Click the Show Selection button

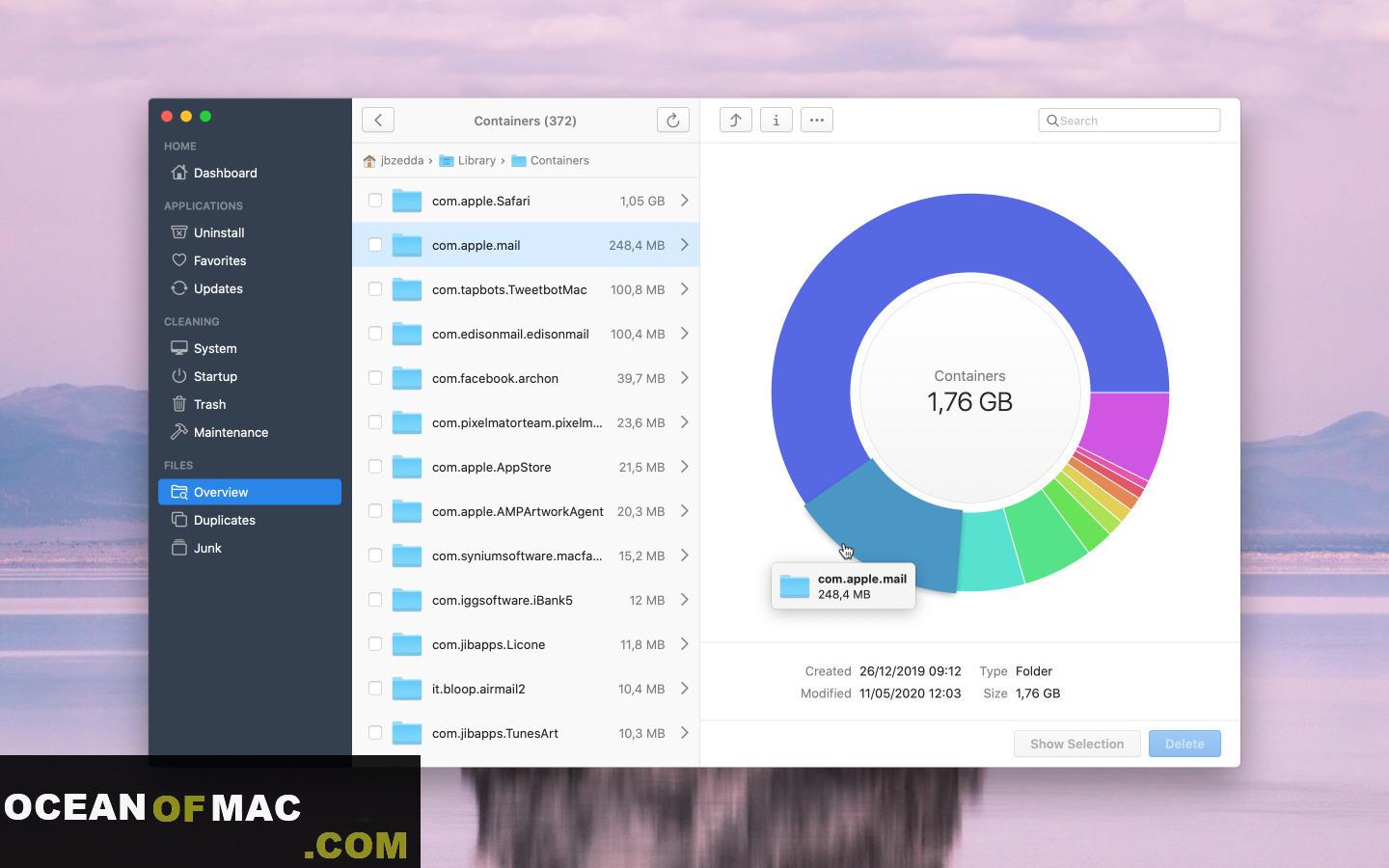1076,744
